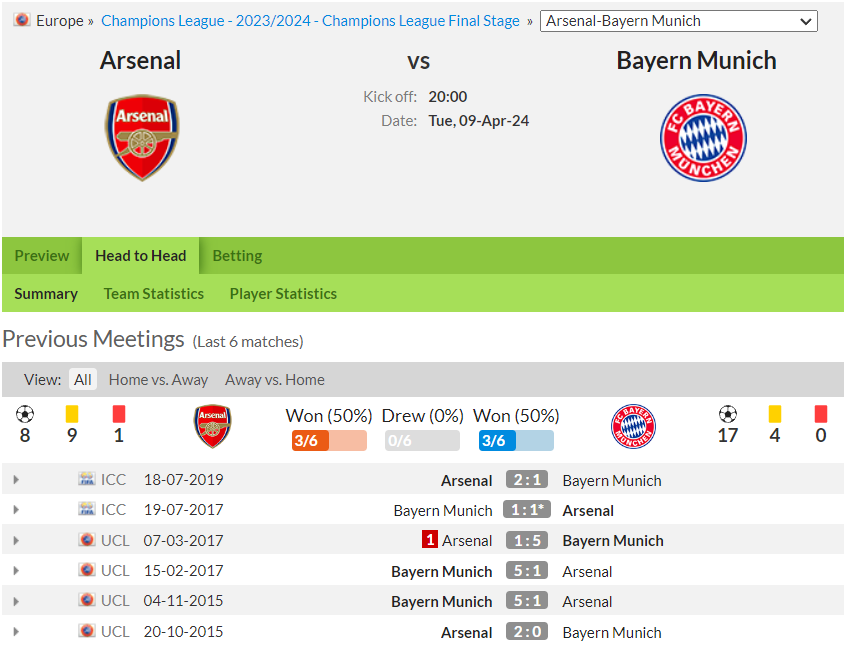Click the 2:0 score of the 20-10-2015 match
The image size is (844, 670).
527,631
